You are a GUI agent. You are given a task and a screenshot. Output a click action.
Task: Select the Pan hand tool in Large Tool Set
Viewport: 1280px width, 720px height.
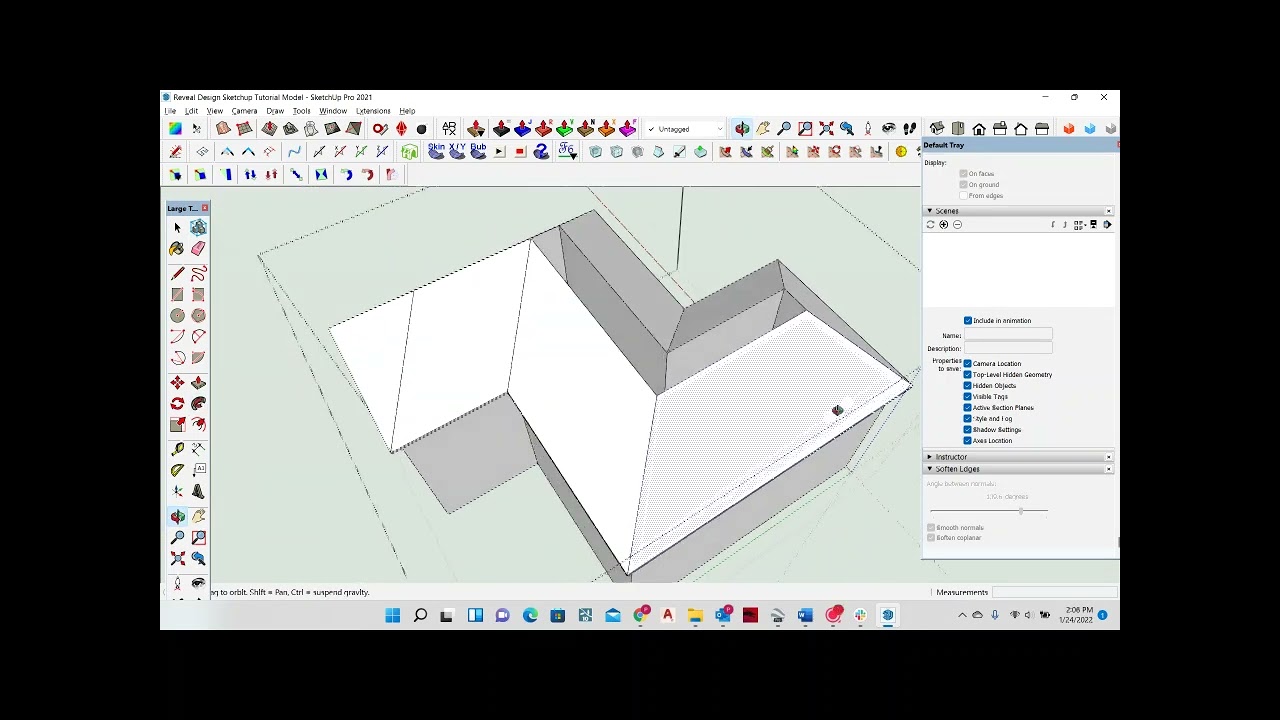click(198, 516)
